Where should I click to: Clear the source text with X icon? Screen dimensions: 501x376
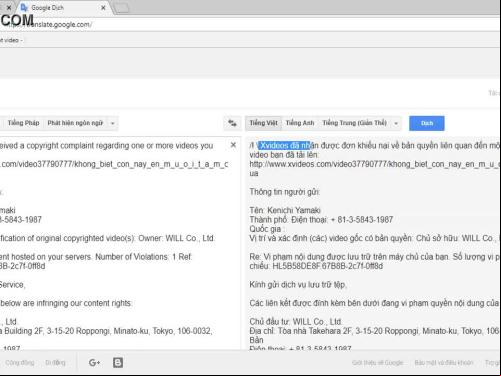233,145
